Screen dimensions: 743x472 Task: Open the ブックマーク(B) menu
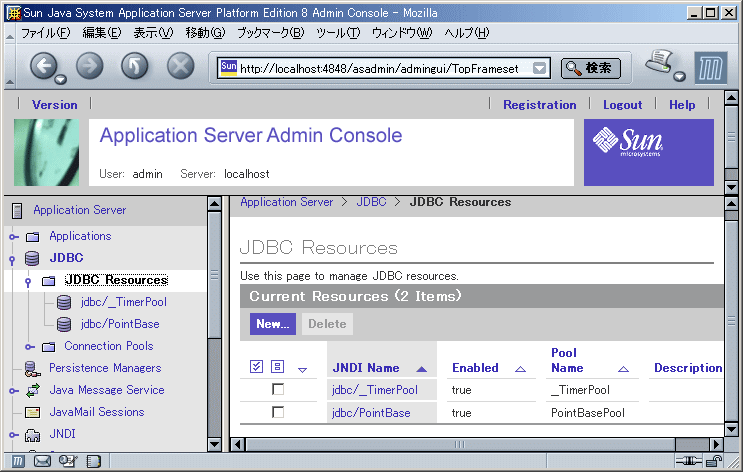[x=271, y=33]
